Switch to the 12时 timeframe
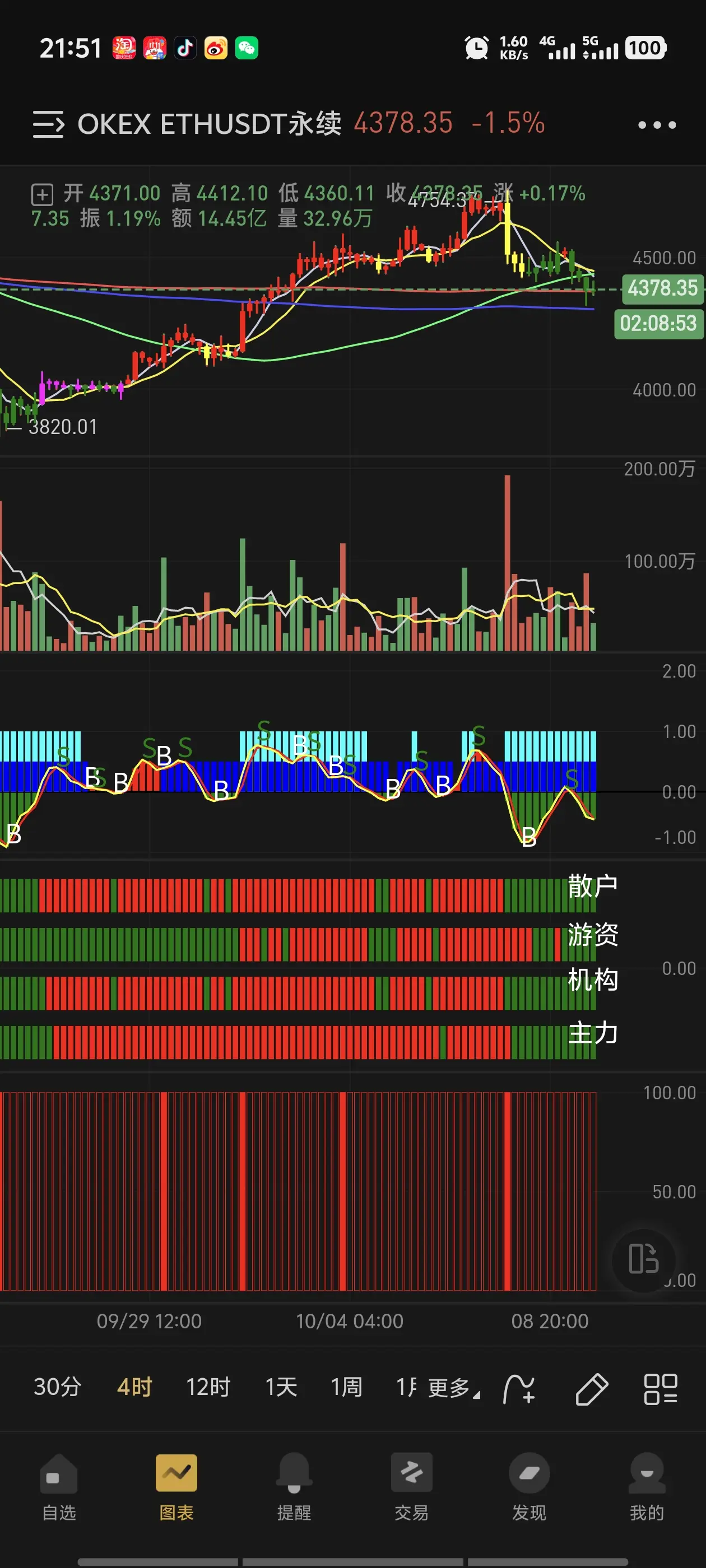706x1568 pixels. (208, 1387)
